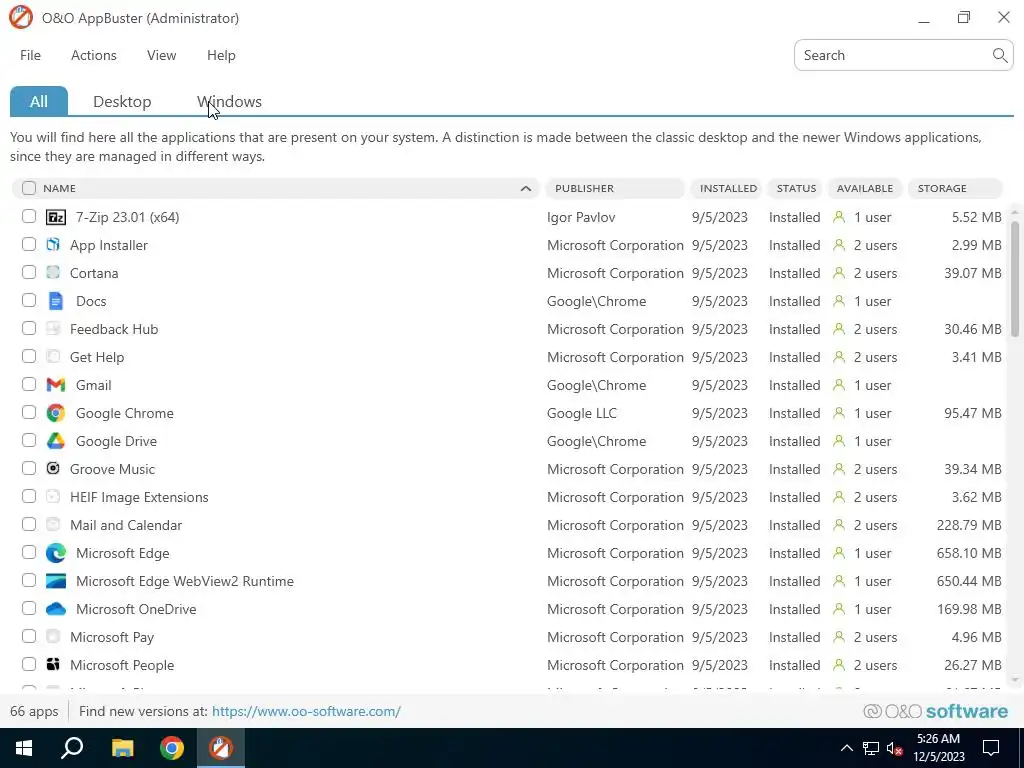Check the Groove Music checkbox
This screenshot has height=768, width=1024.
point(29,468)
